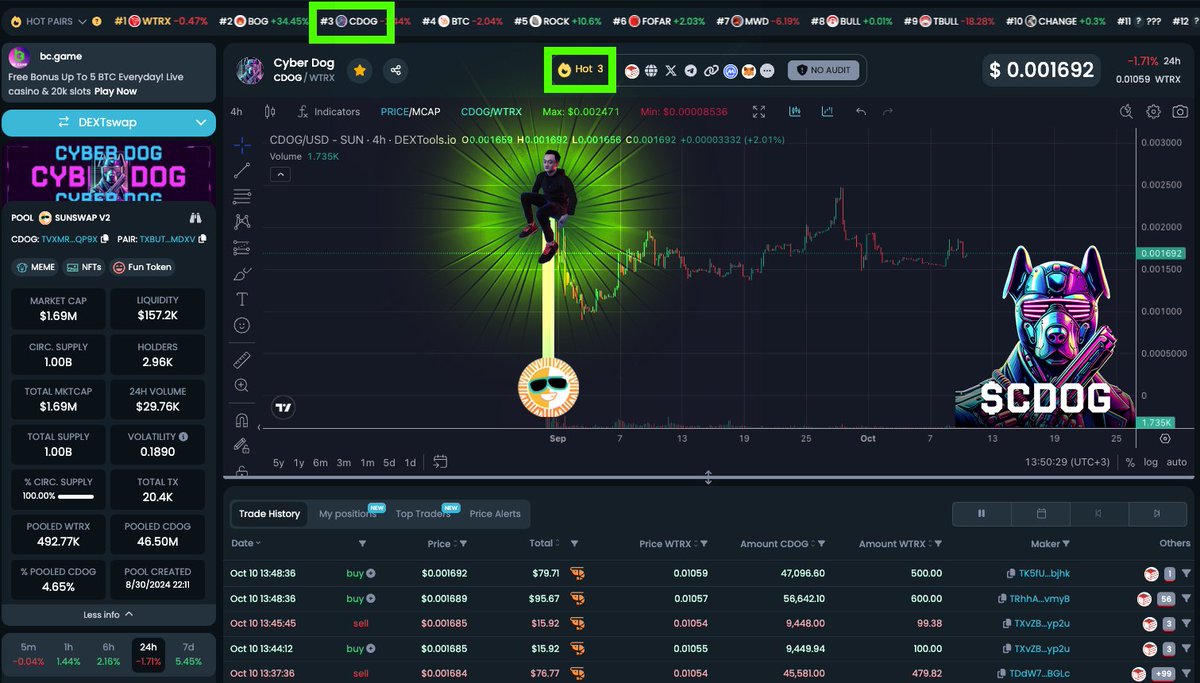Take a chart snapshot with camera
This screenshot has width=1200, height=683.
coord(1180,112)
